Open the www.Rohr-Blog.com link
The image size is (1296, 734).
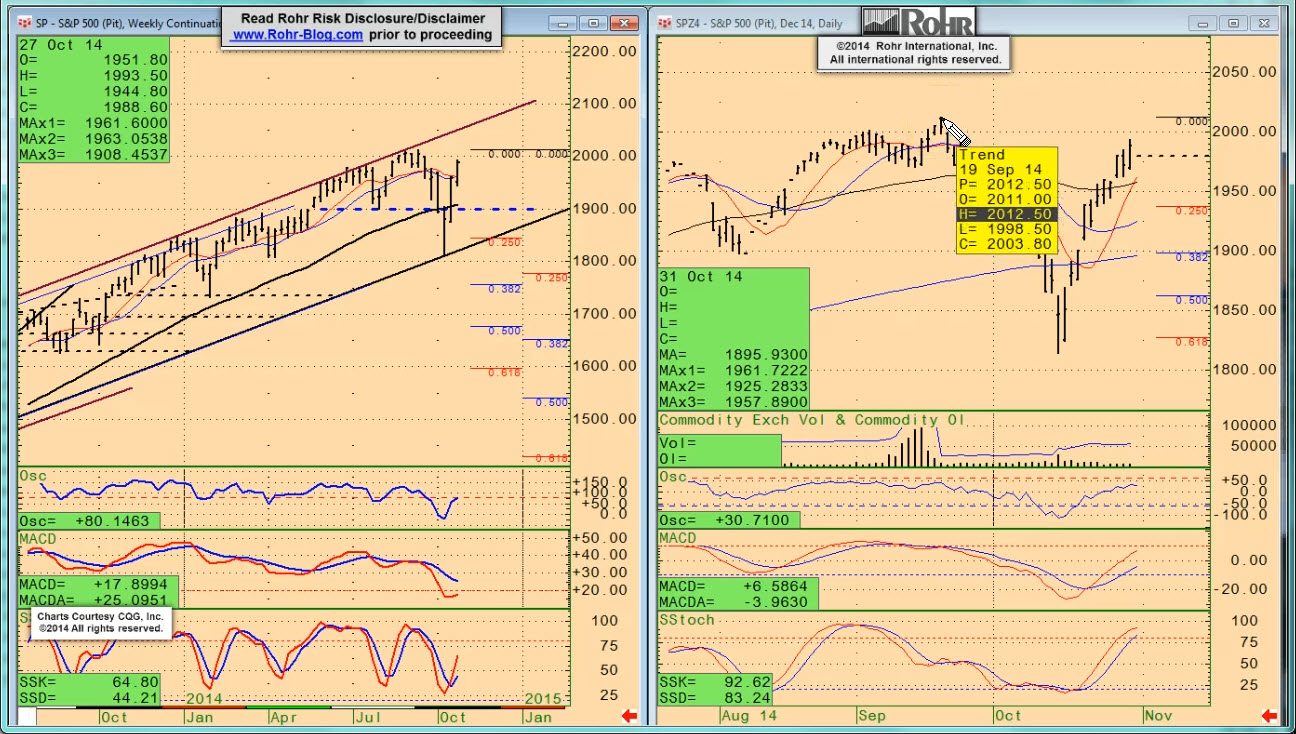[x=297, y=34]
